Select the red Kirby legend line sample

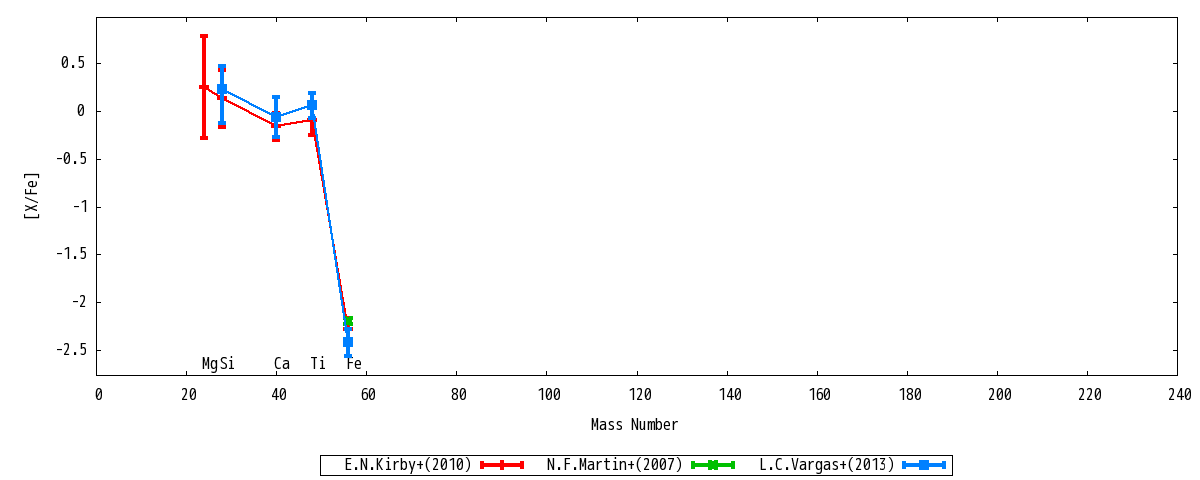coord(502,465)
